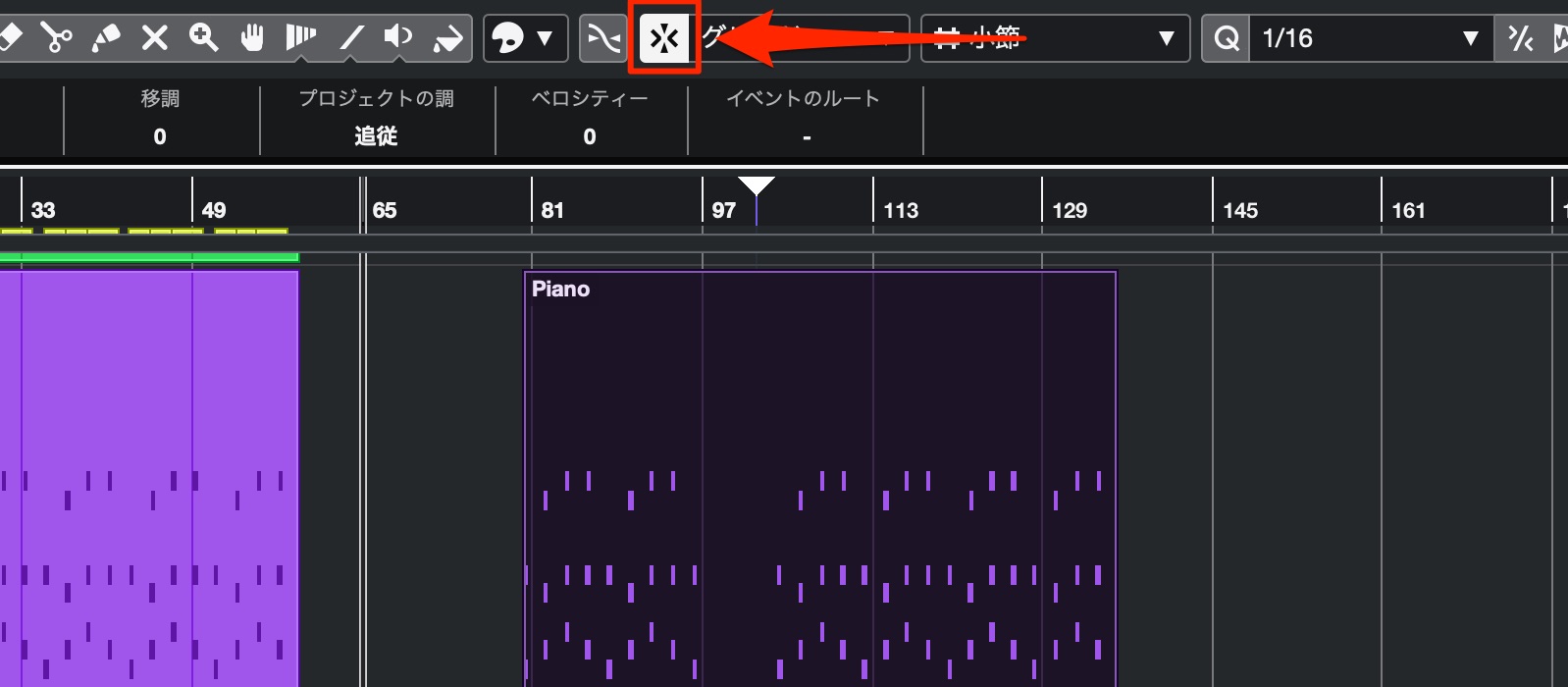Click the ベロシティー value field
The height and width of the screenshot is (687, 1568).
coord(590,136)
